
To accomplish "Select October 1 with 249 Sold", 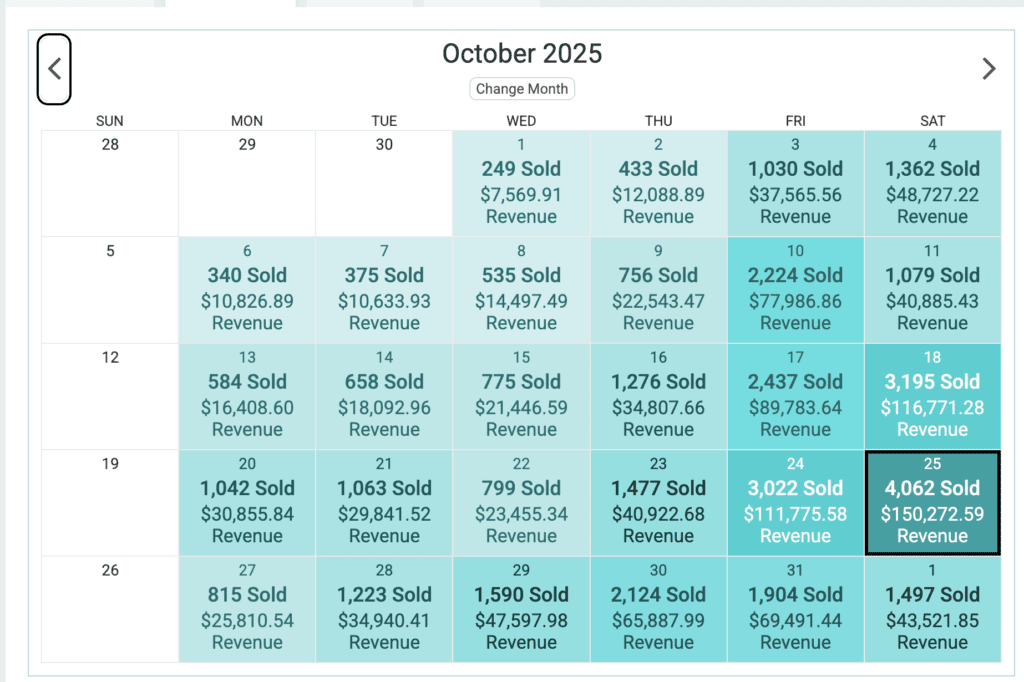I will point(521,183).
